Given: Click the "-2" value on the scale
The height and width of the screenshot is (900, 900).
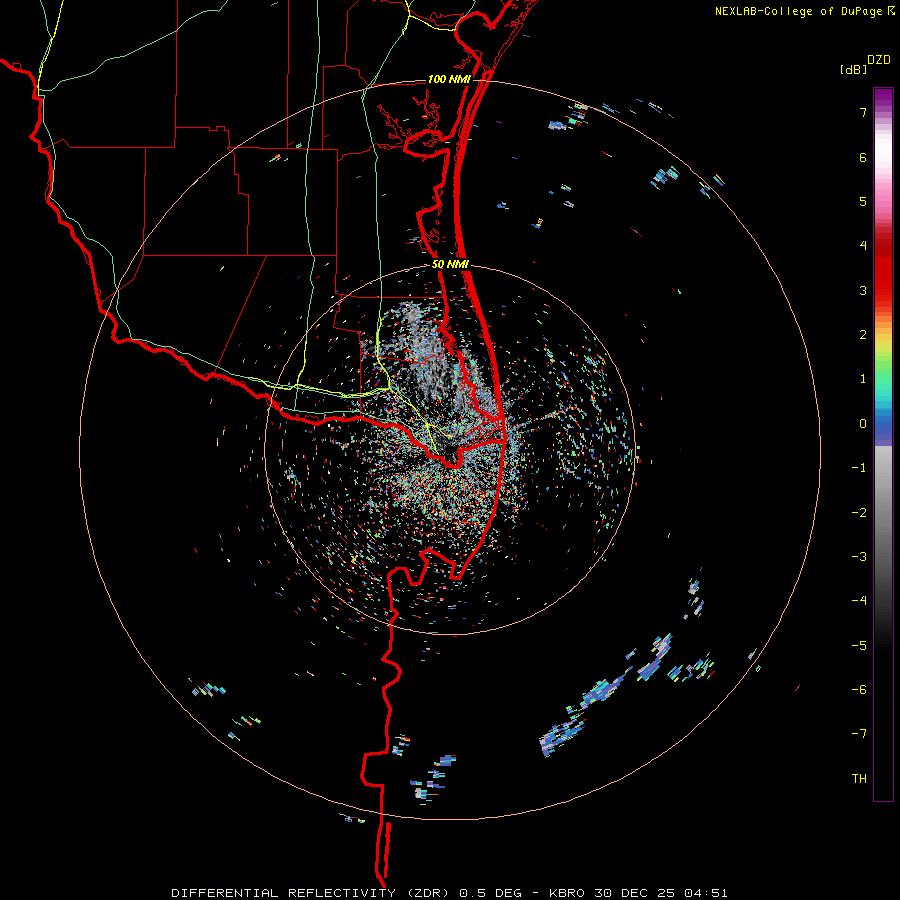Looking at the screenshot, I should (859, 513).
